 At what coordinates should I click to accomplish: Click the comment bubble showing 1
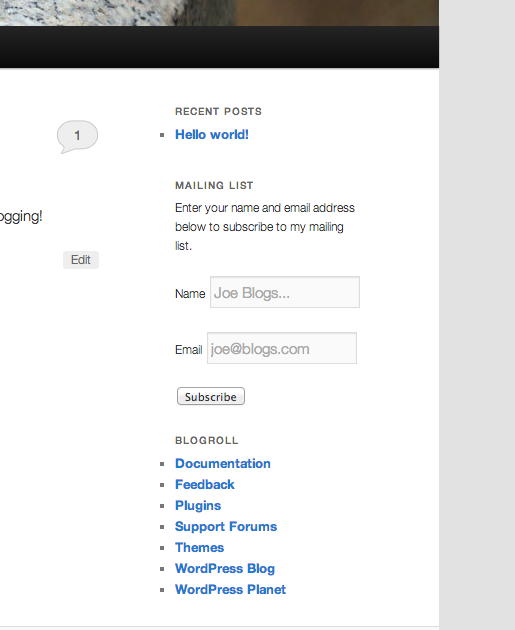point(78,137)
